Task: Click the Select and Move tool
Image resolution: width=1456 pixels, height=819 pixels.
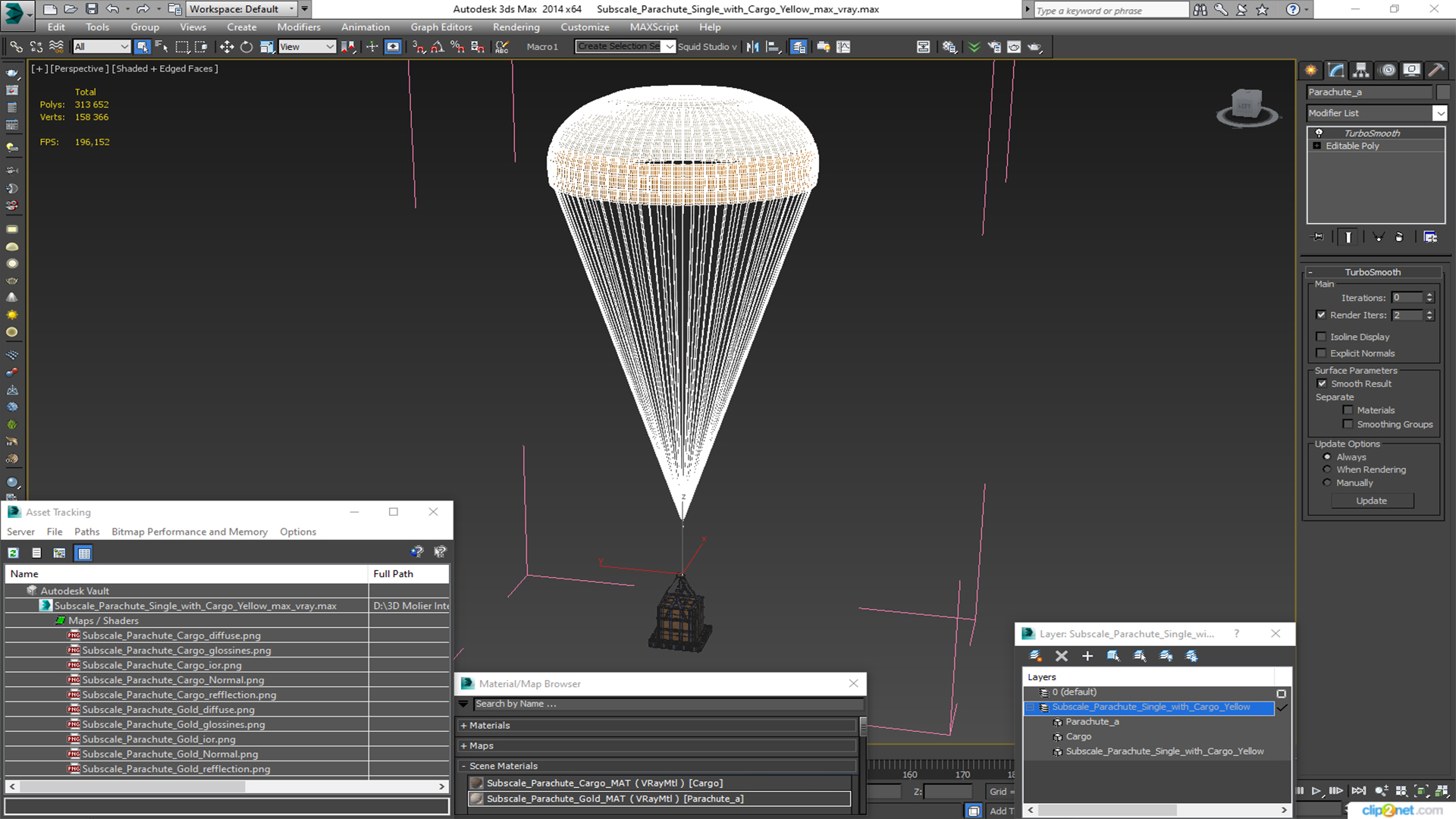Action: [226, 47]
